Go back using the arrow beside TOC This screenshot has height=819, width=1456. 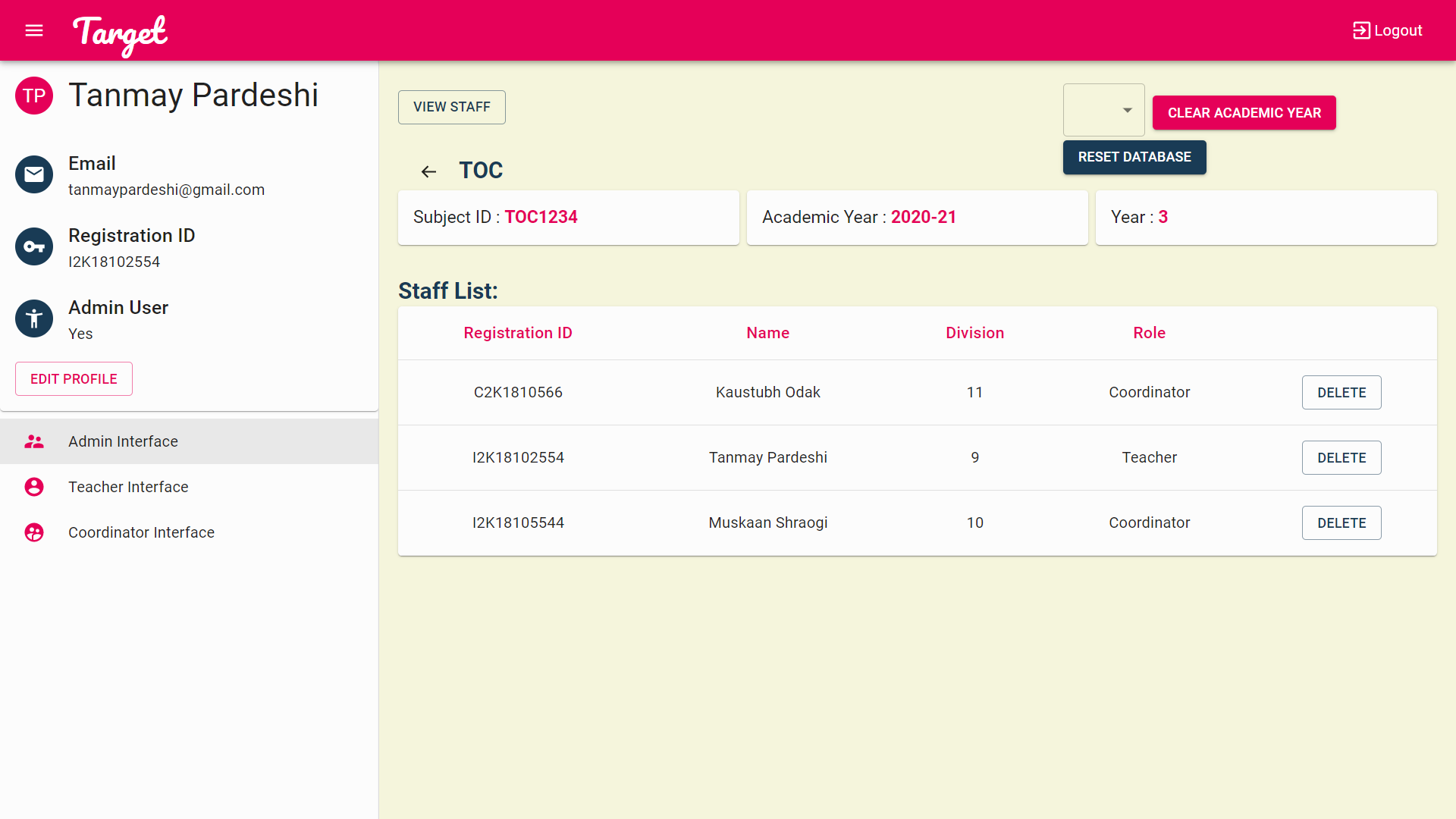click(x=428, y=171)
